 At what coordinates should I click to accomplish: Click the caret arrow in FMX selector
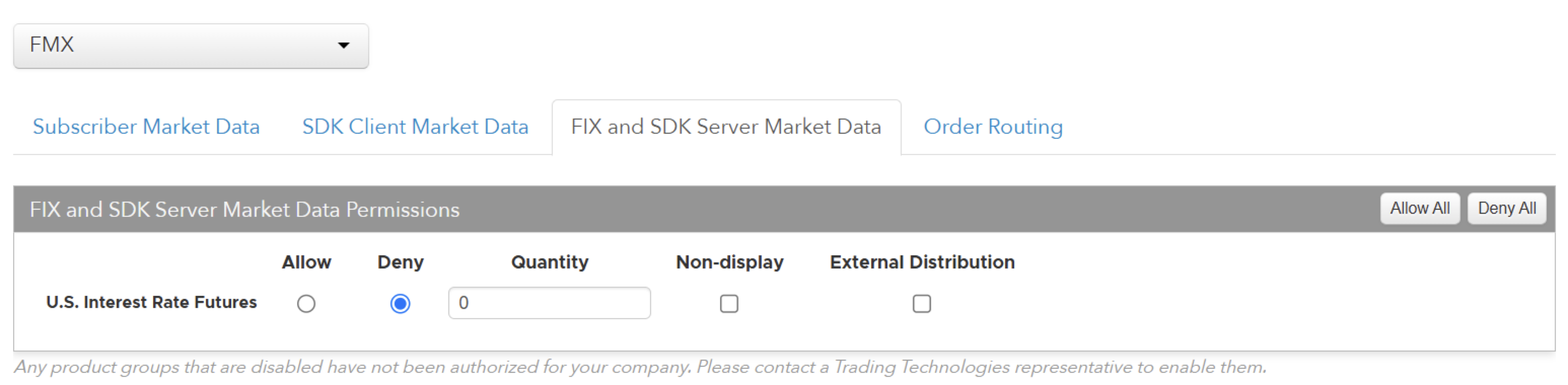344,46
